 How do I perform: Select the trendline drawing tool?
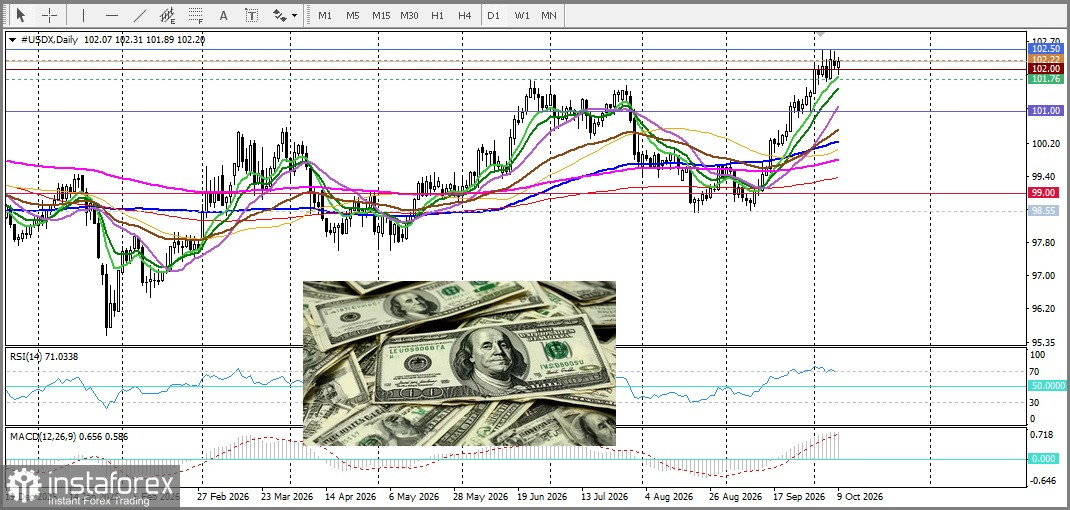coord(140,14)
